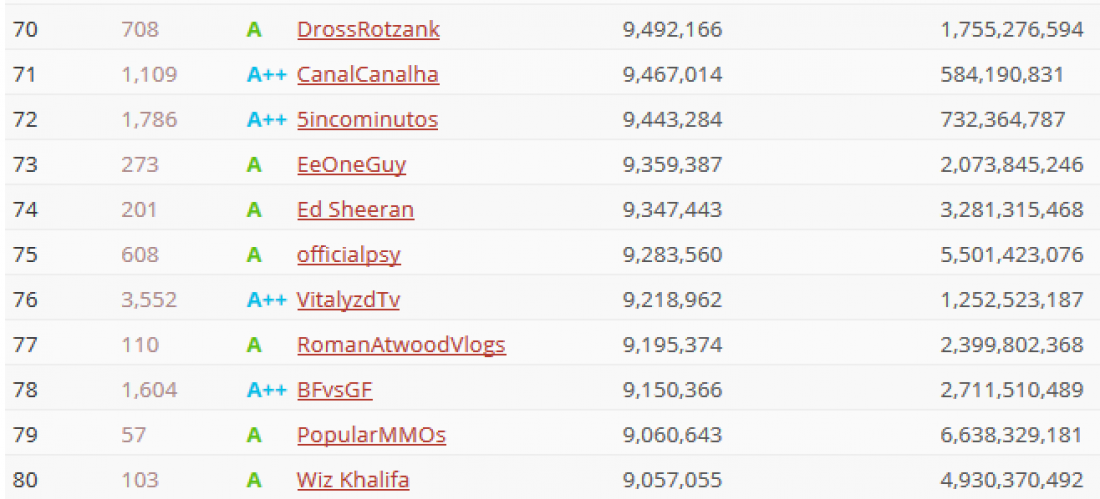This screenshot has height=499, width=1100.
Task: Click the A grade badge for Ed Sheeran
Action: coord(254,210)
